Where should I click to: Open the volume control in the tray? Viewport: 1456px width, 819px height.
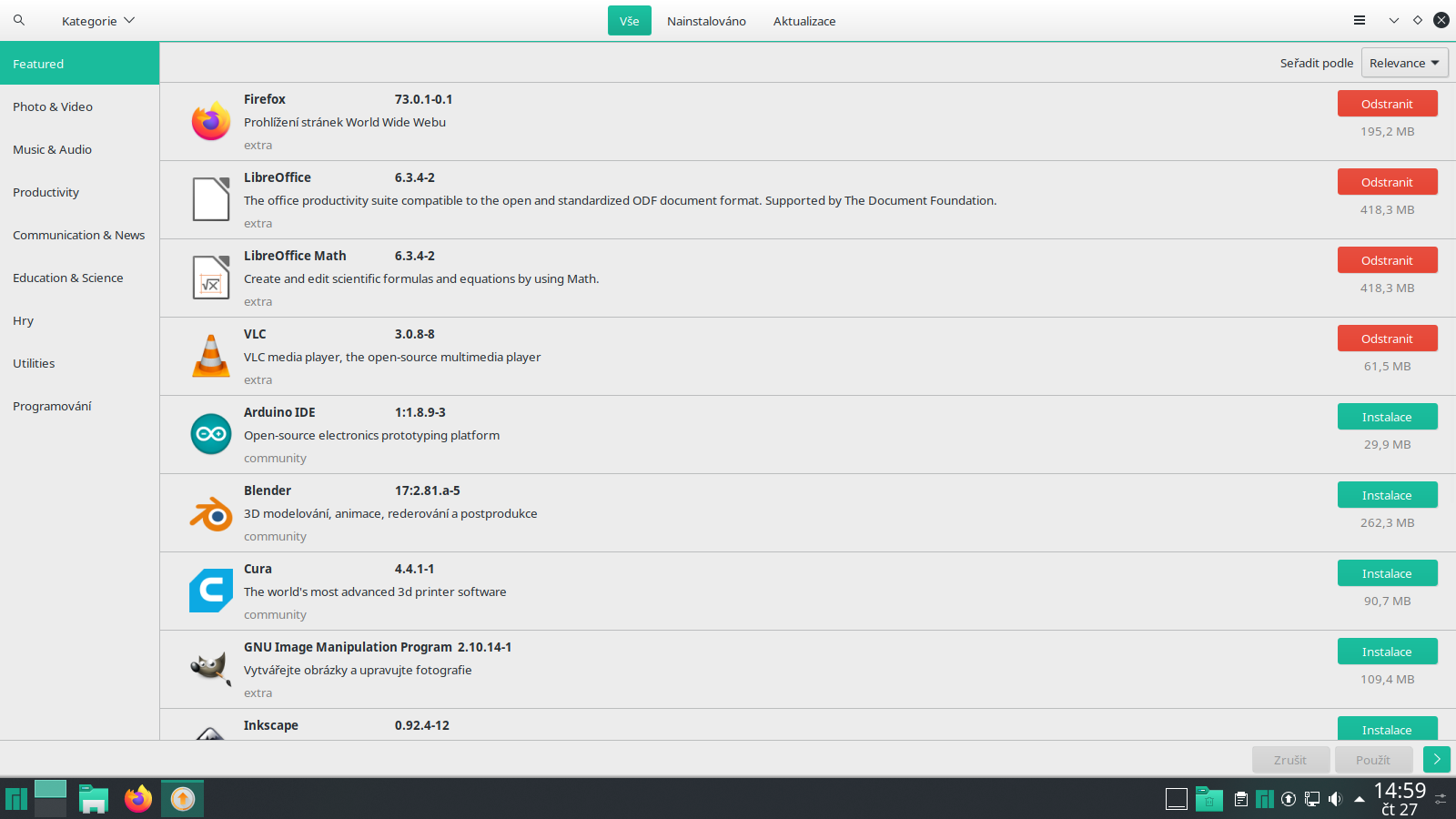coord(1336,799)
